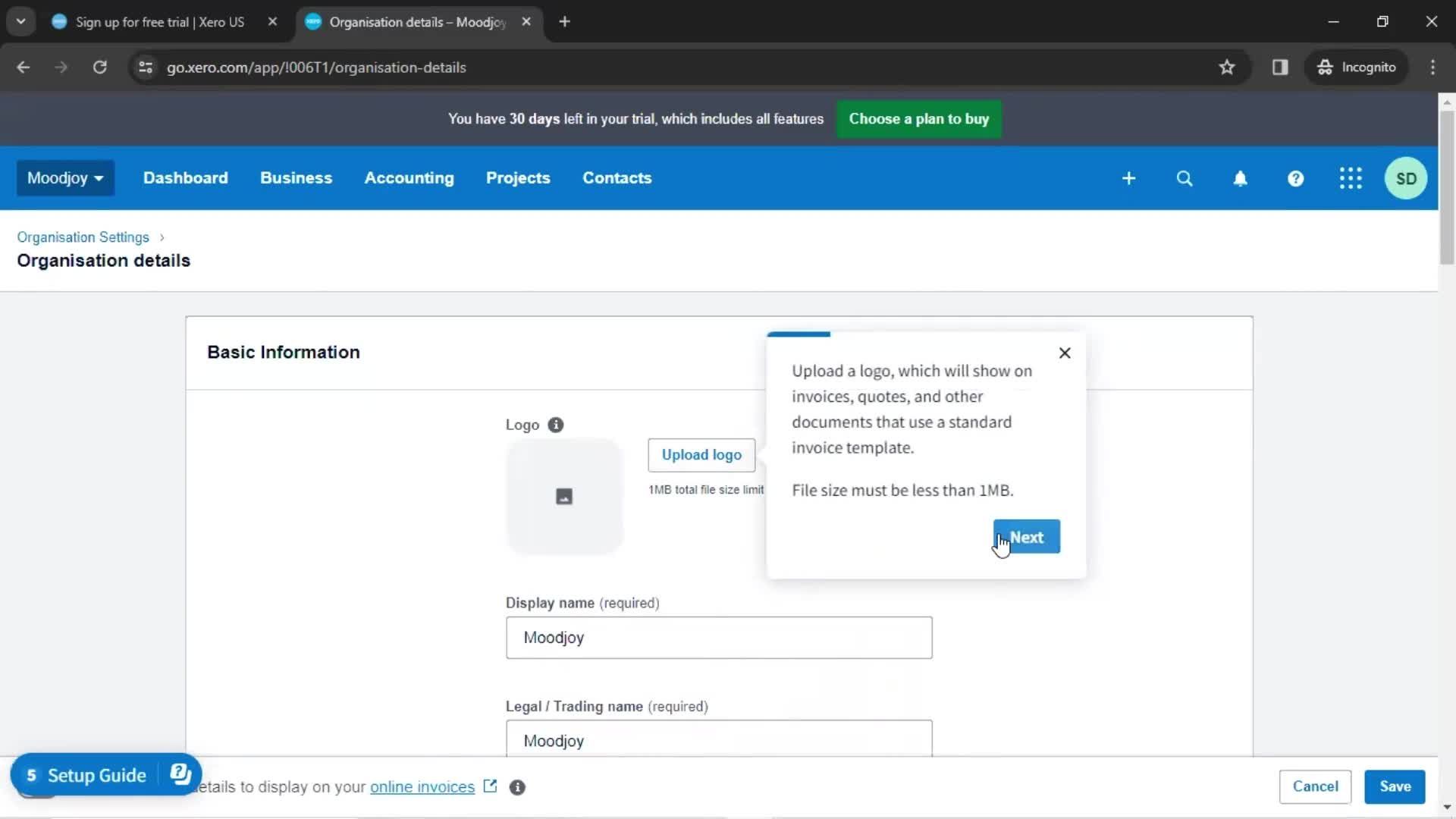Click the page vertical scrollbar
Screen dimensions: 1456x819
click(1447, 188)
